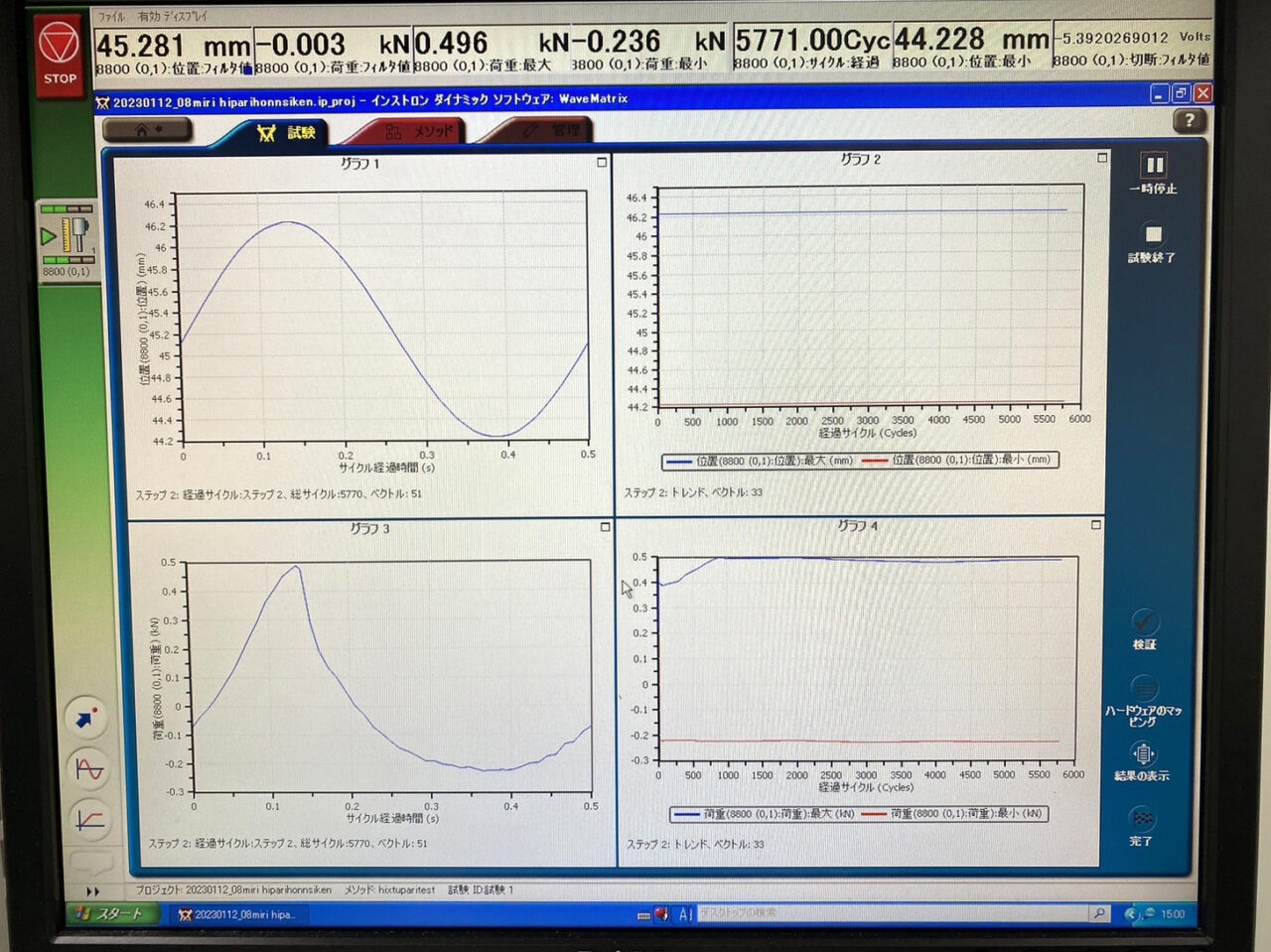Maximize グラフ 1 using its corner box

click(x=602, y=162)
